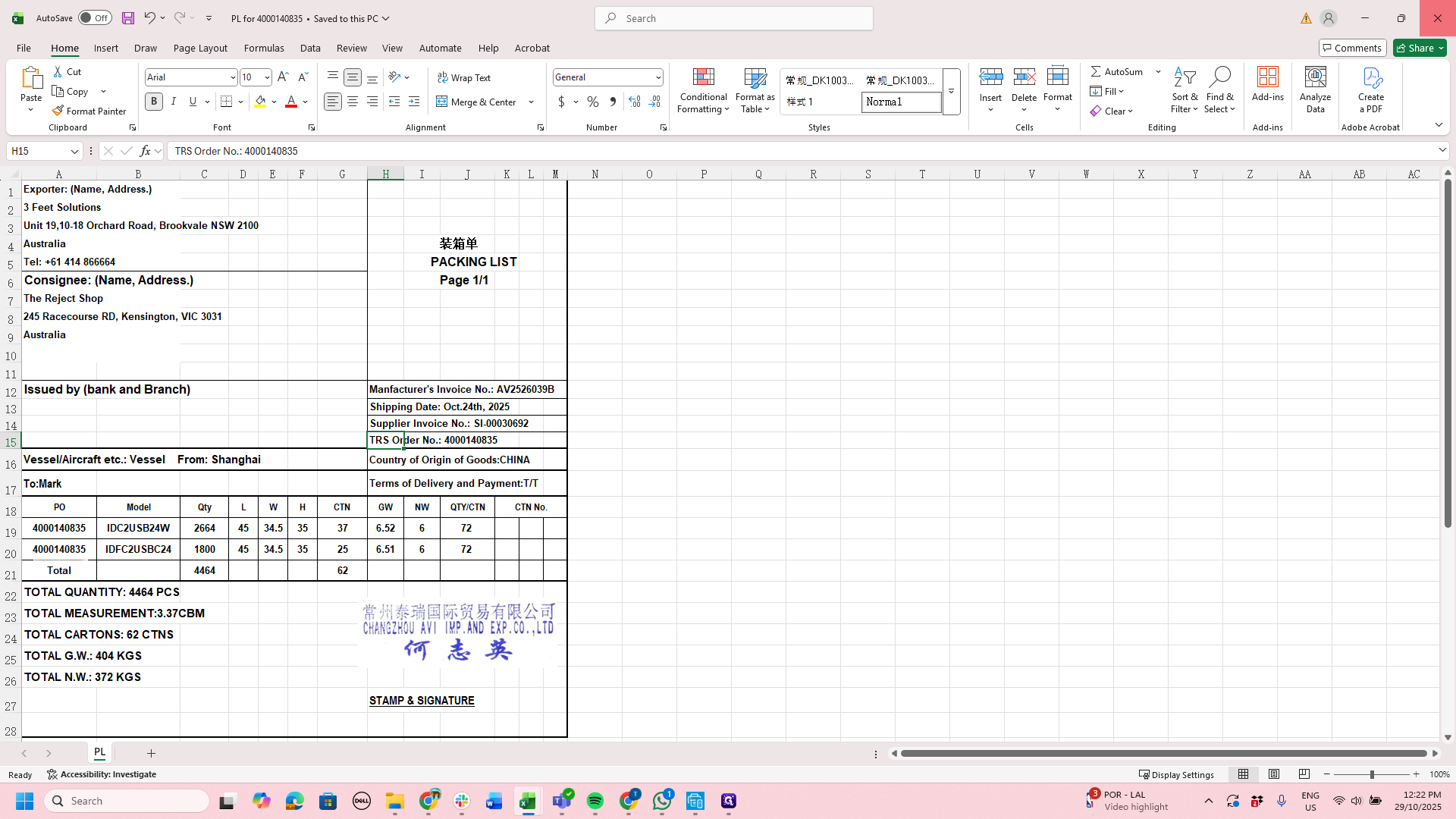The image size is (1456, 819).
Task: Expand the cell styles gallery
Action: click(x=951, y=92)
